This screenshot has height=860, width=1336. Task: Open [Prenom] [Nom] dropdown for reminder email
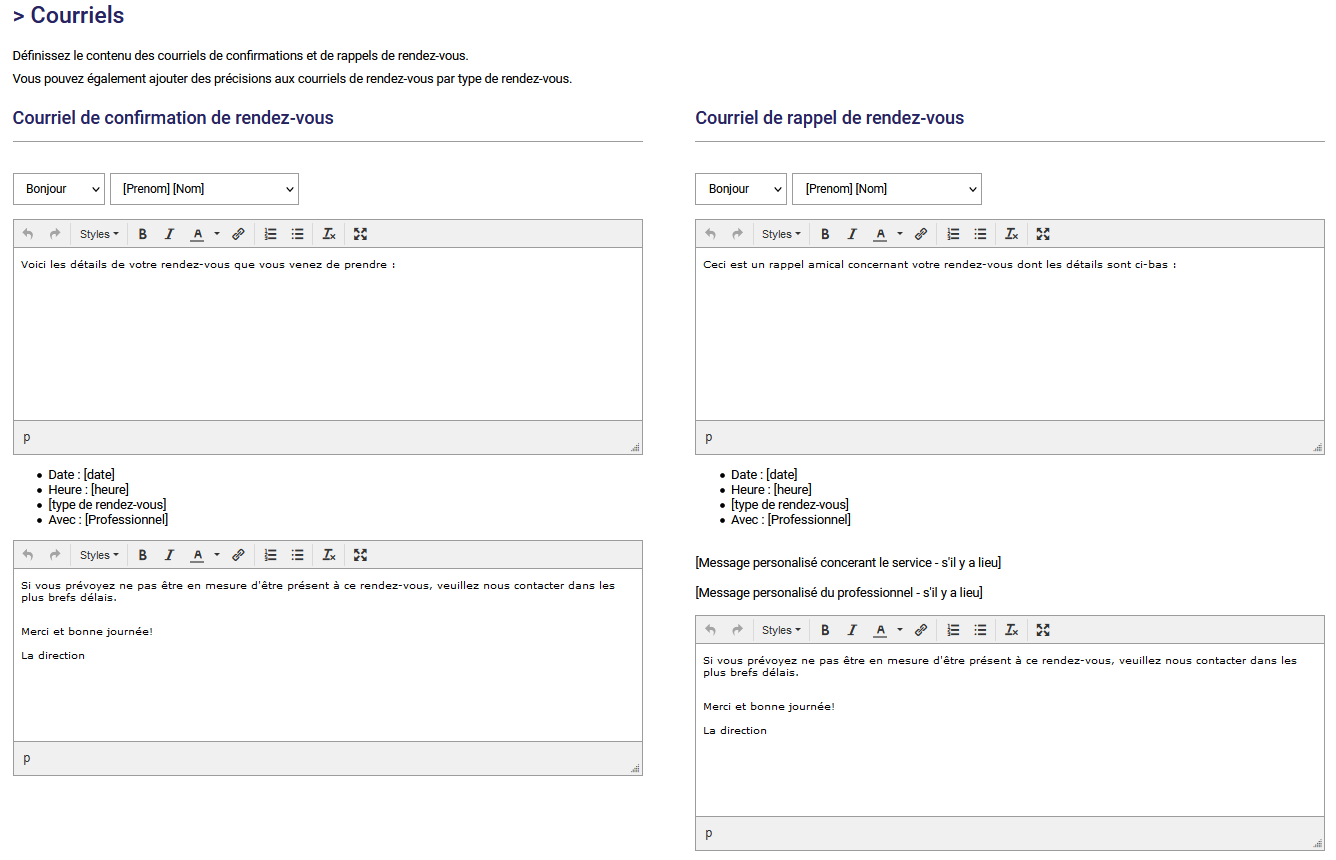click(886, 189)
